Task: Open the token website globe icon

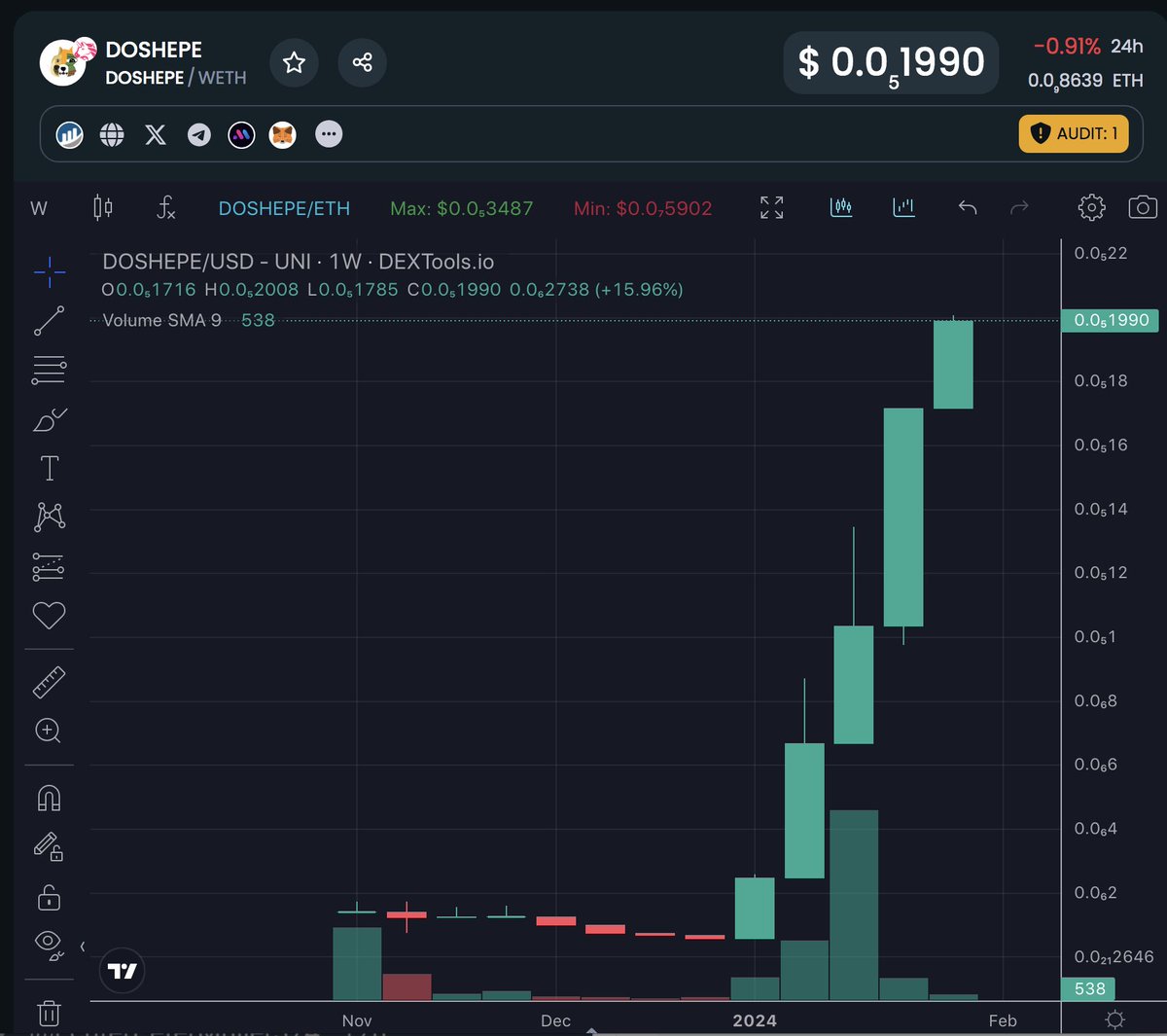Action: [113, 134]
